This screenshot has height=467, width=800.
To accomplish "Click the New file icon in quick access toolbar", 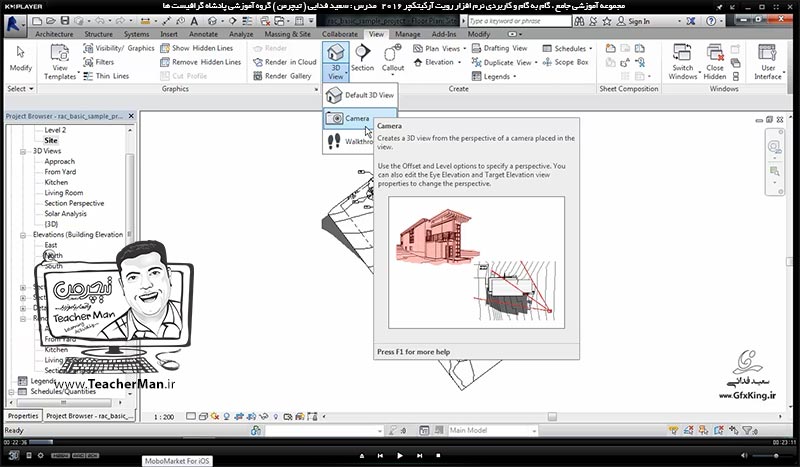I will click(x=37, y=21).
